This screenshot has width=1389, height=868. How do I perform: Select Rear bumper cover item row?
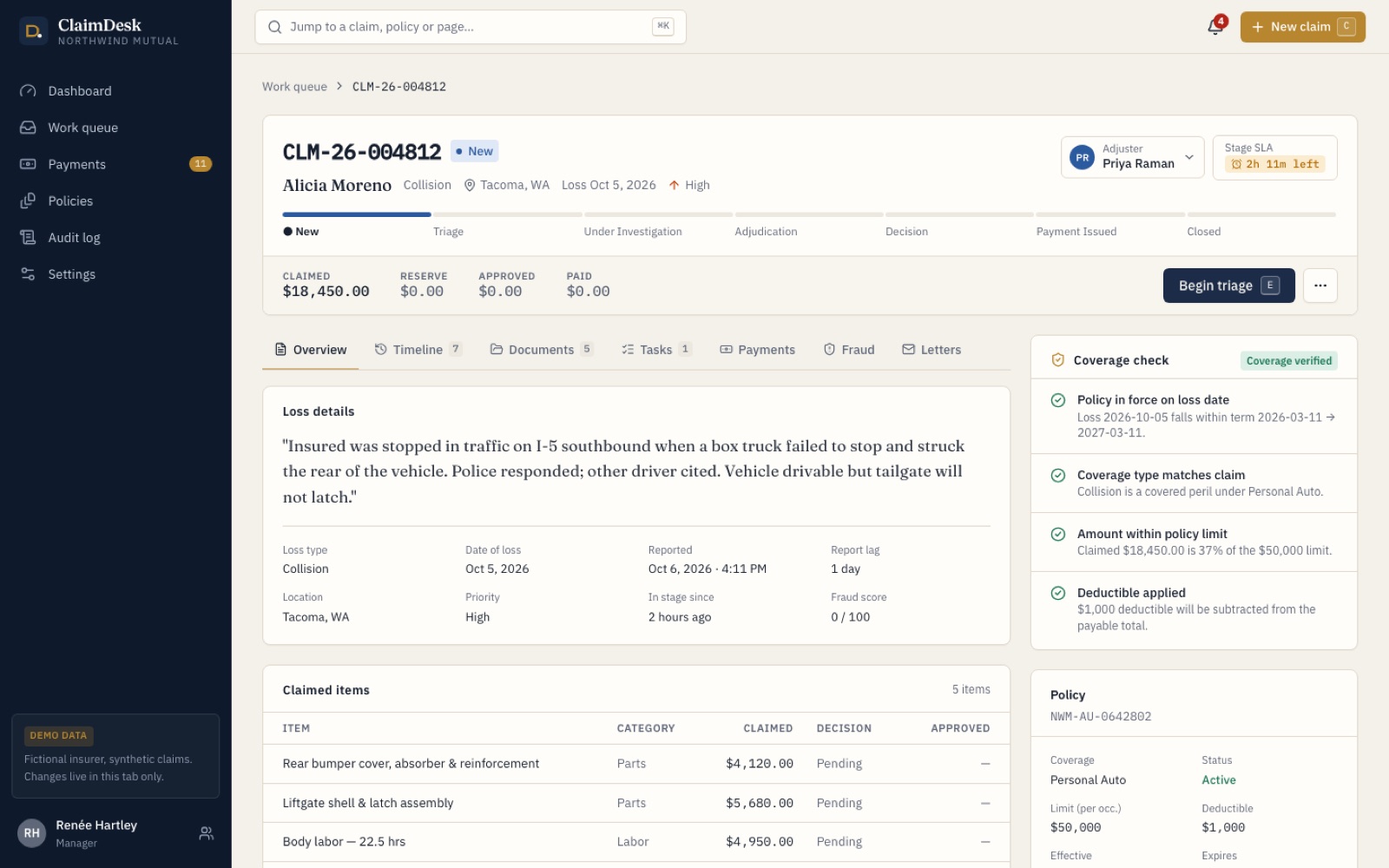636,764
